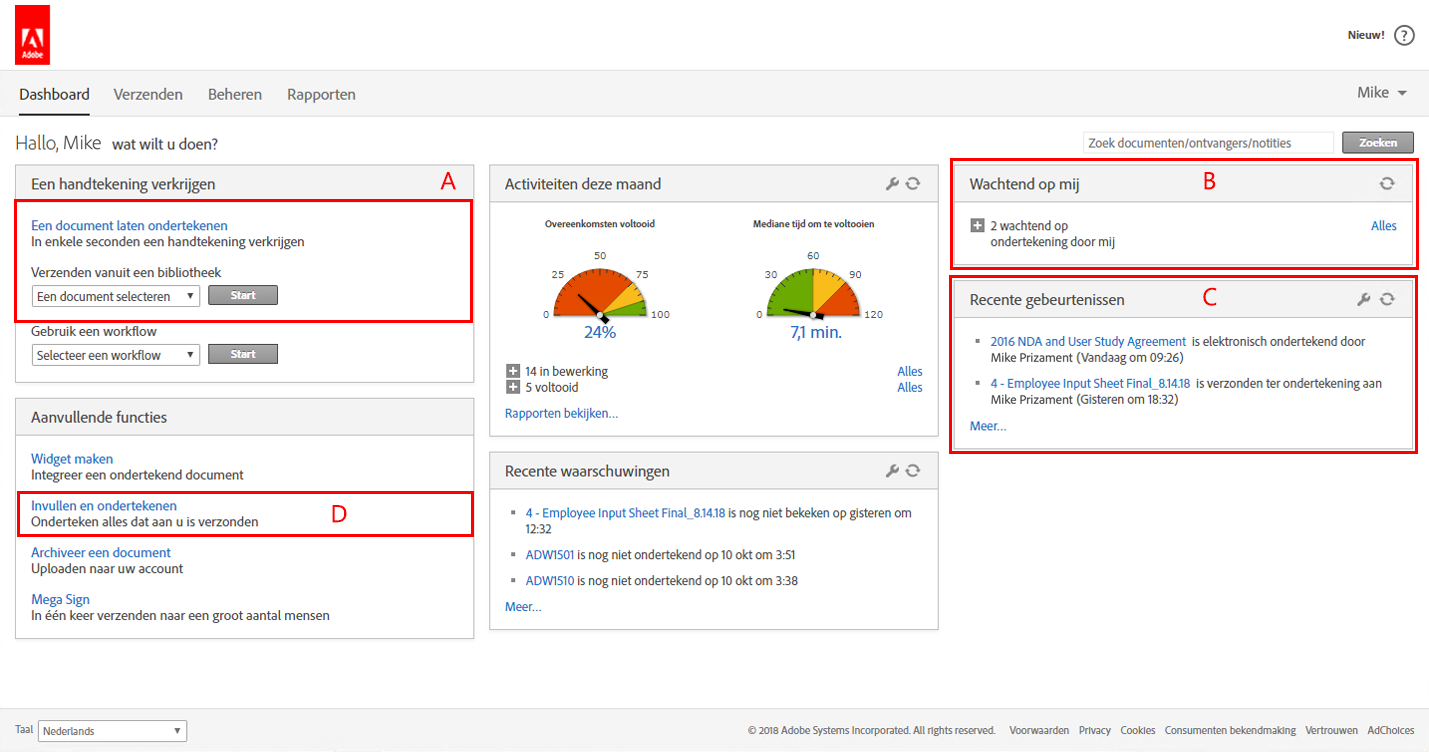This screenshot has height=752, width=1429.
Task: Click Alles next to 14 in bewerking
Action: (x=910, y=372)
